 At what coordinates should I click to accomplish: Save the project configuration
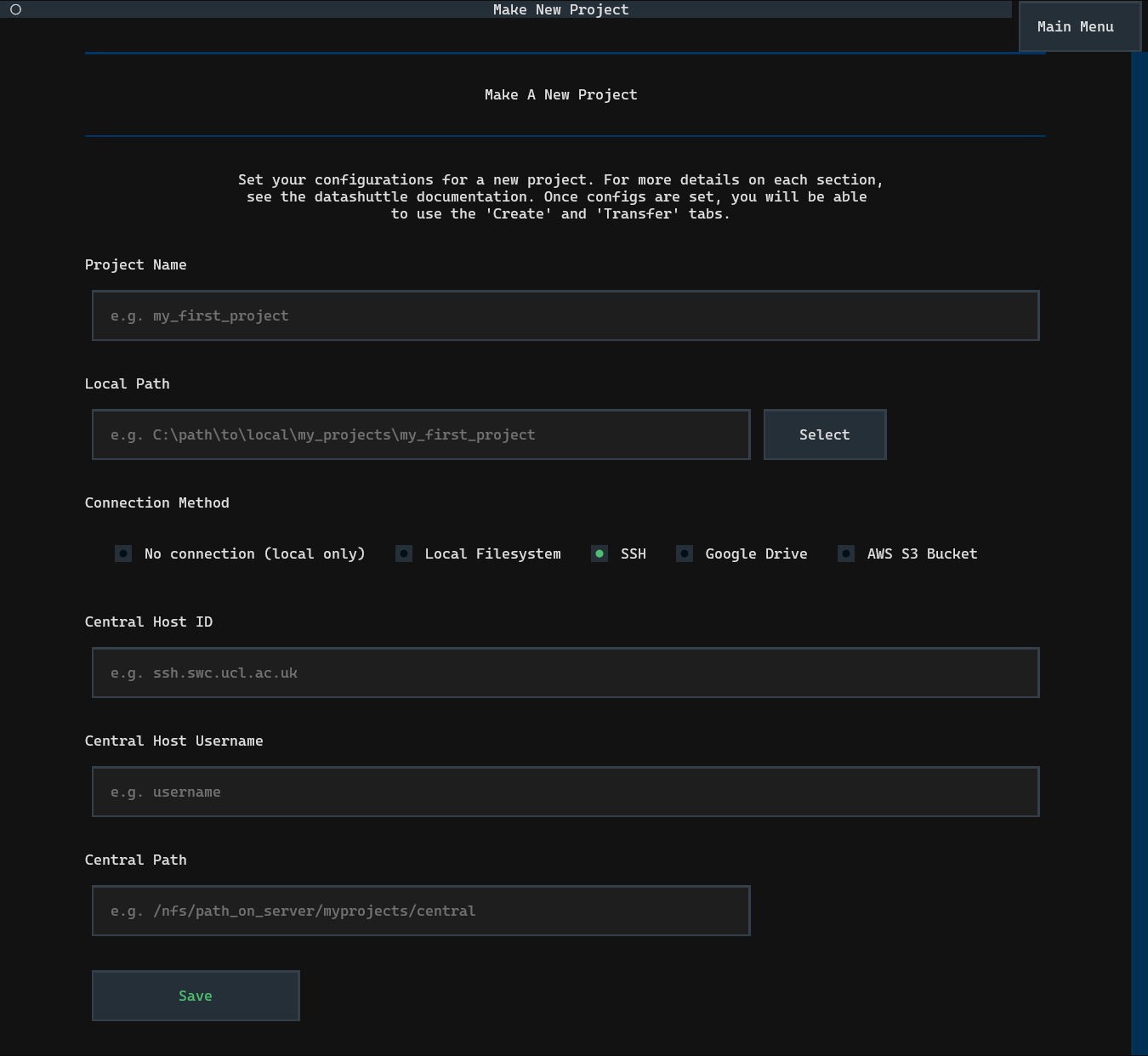click(196, 996)
